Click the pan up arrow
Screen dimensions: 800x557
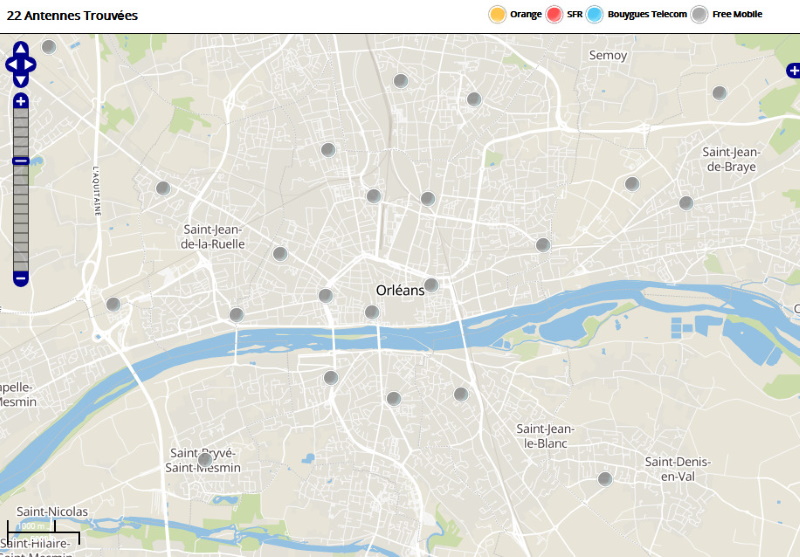21,48
